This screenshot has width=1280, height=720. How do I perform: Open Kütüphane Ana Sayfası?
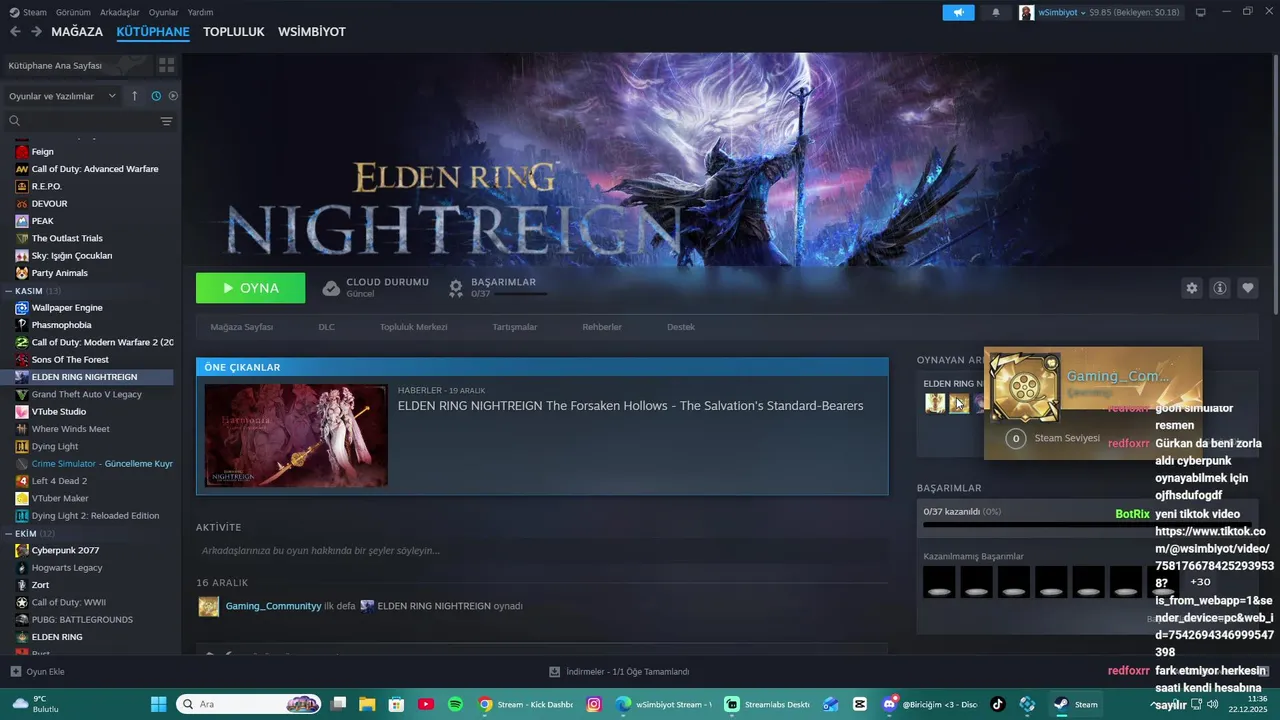point(76,65)
